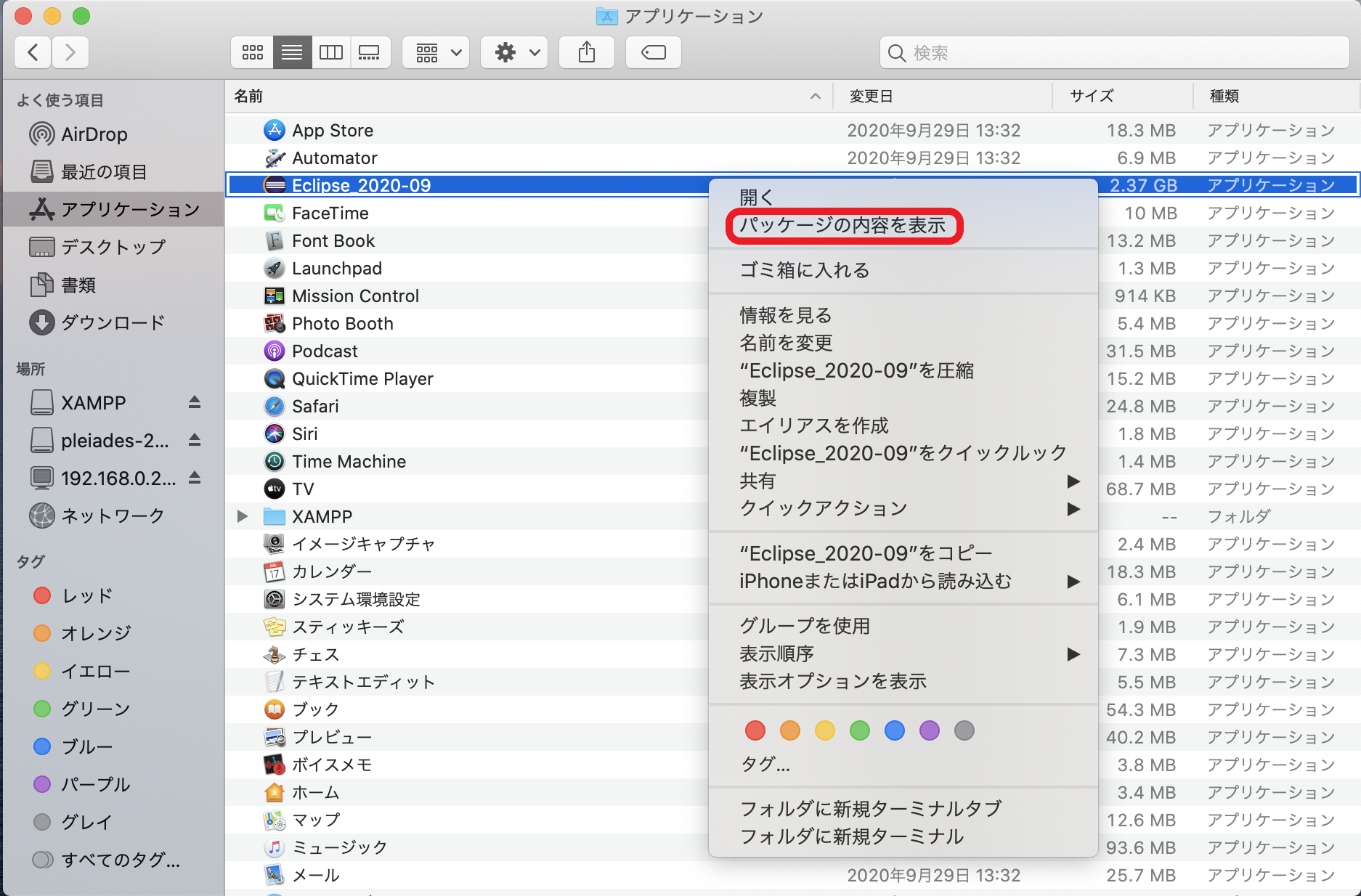Sort by 種類 column header
The height and width of the screenshot is (896, 1361).
1277,96
